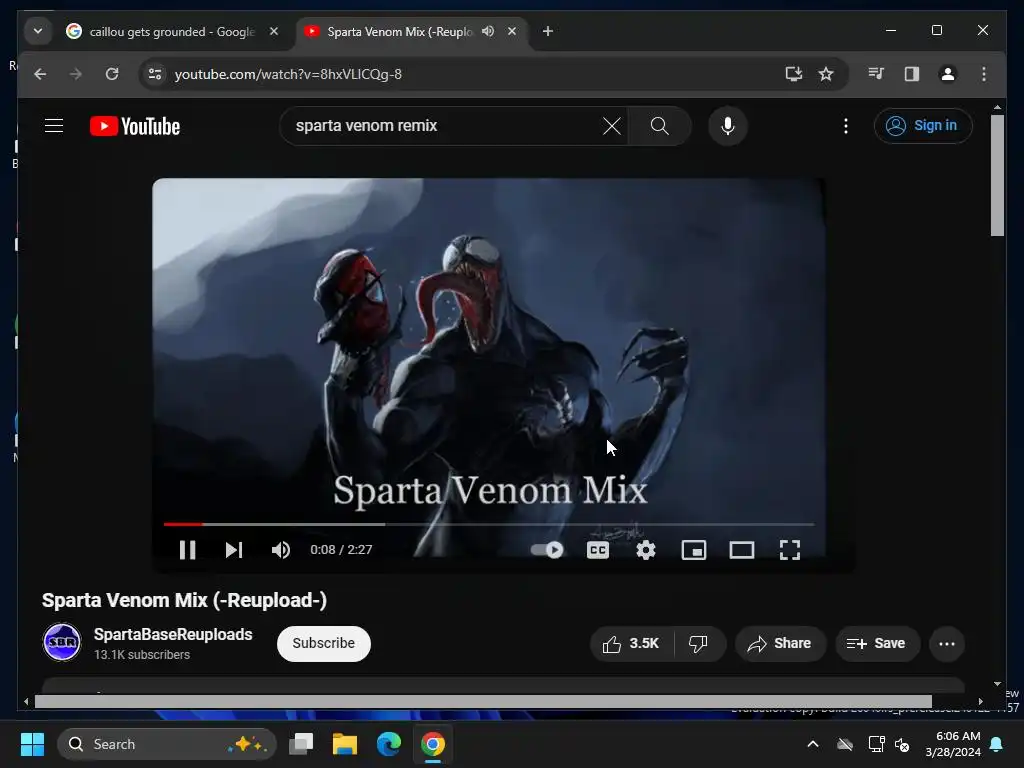Viewport: 1024px width, 768px height.
Task: Go forward with the browser arrow
Action: click(x=76, y=74)
